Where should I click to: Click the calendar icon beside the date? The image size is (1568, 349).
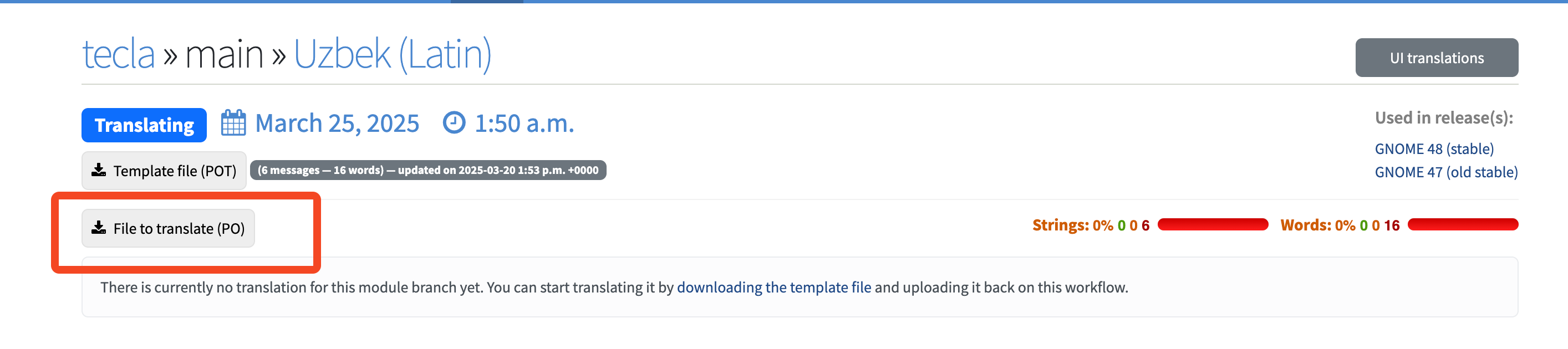pyautogui.click(x=233, y=123)
